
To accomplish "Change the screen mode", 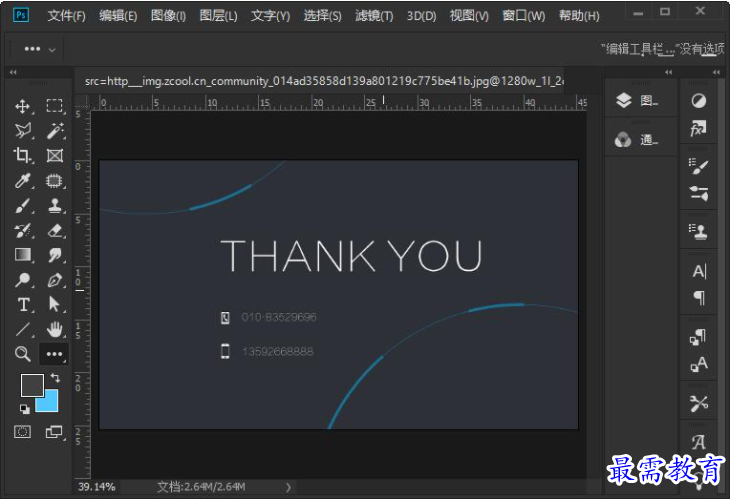I will tap(54, 432).
